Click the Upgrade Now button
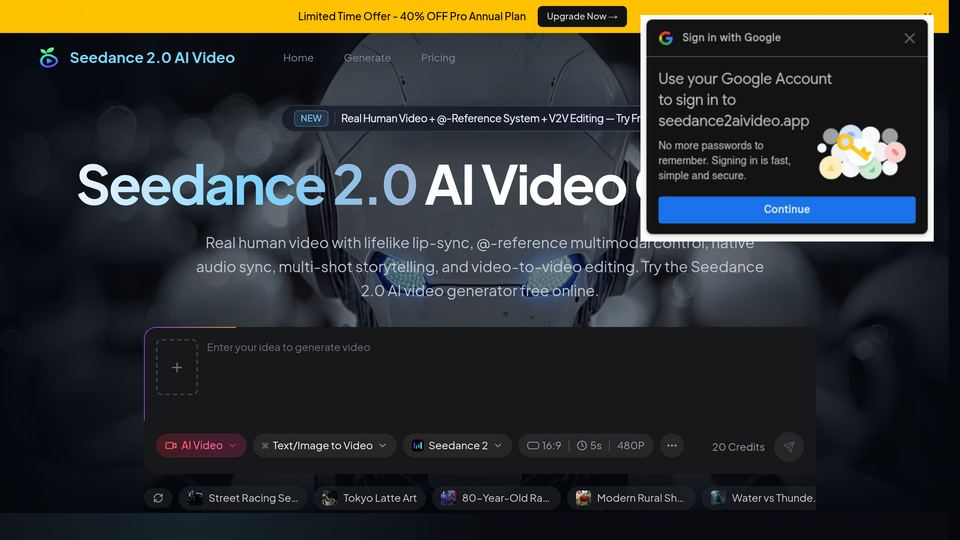Screen dimensions: 960x540 [582, 17]
